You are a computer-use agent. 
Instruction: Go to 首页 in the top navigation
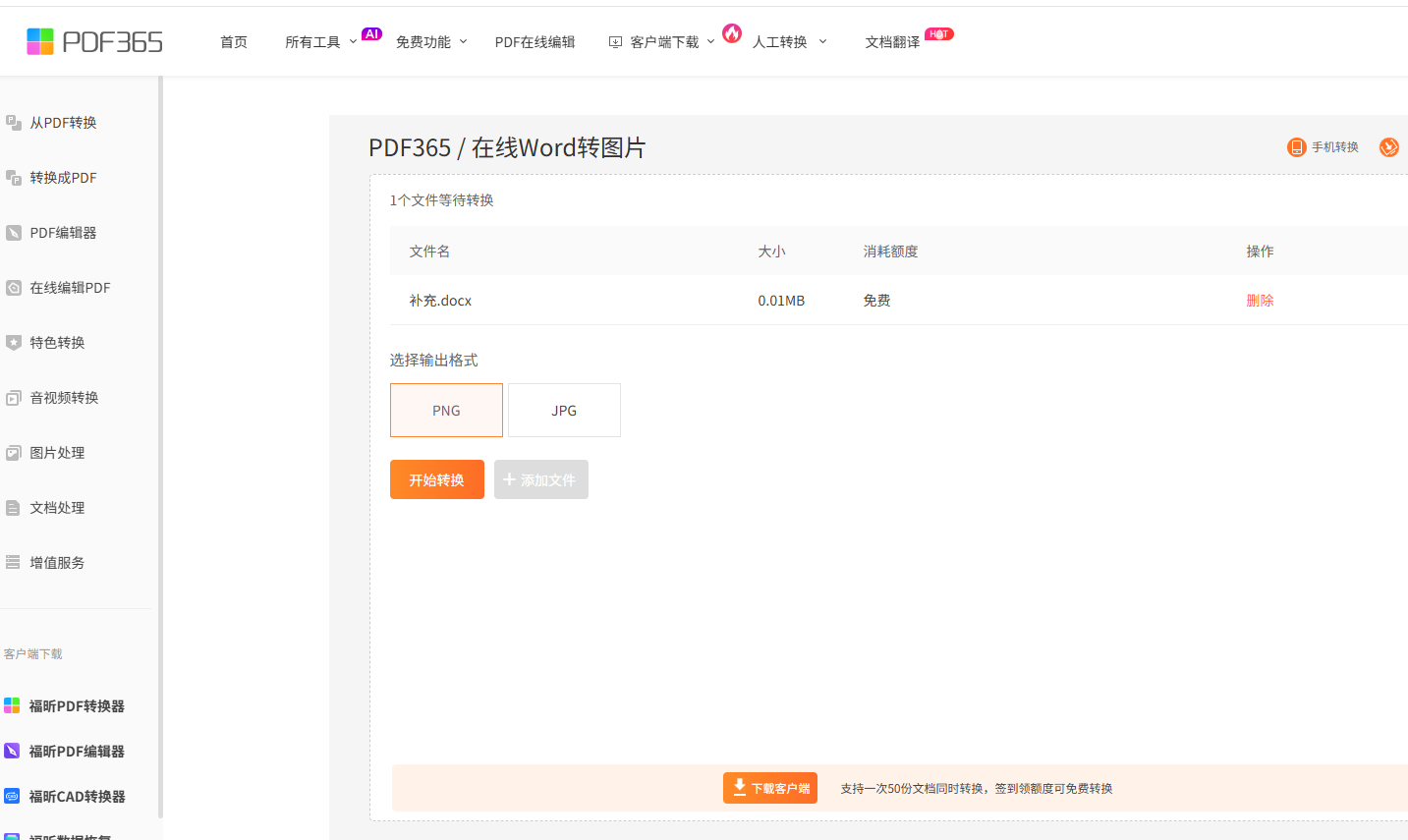pyautogui.click(x=234, y=42)
